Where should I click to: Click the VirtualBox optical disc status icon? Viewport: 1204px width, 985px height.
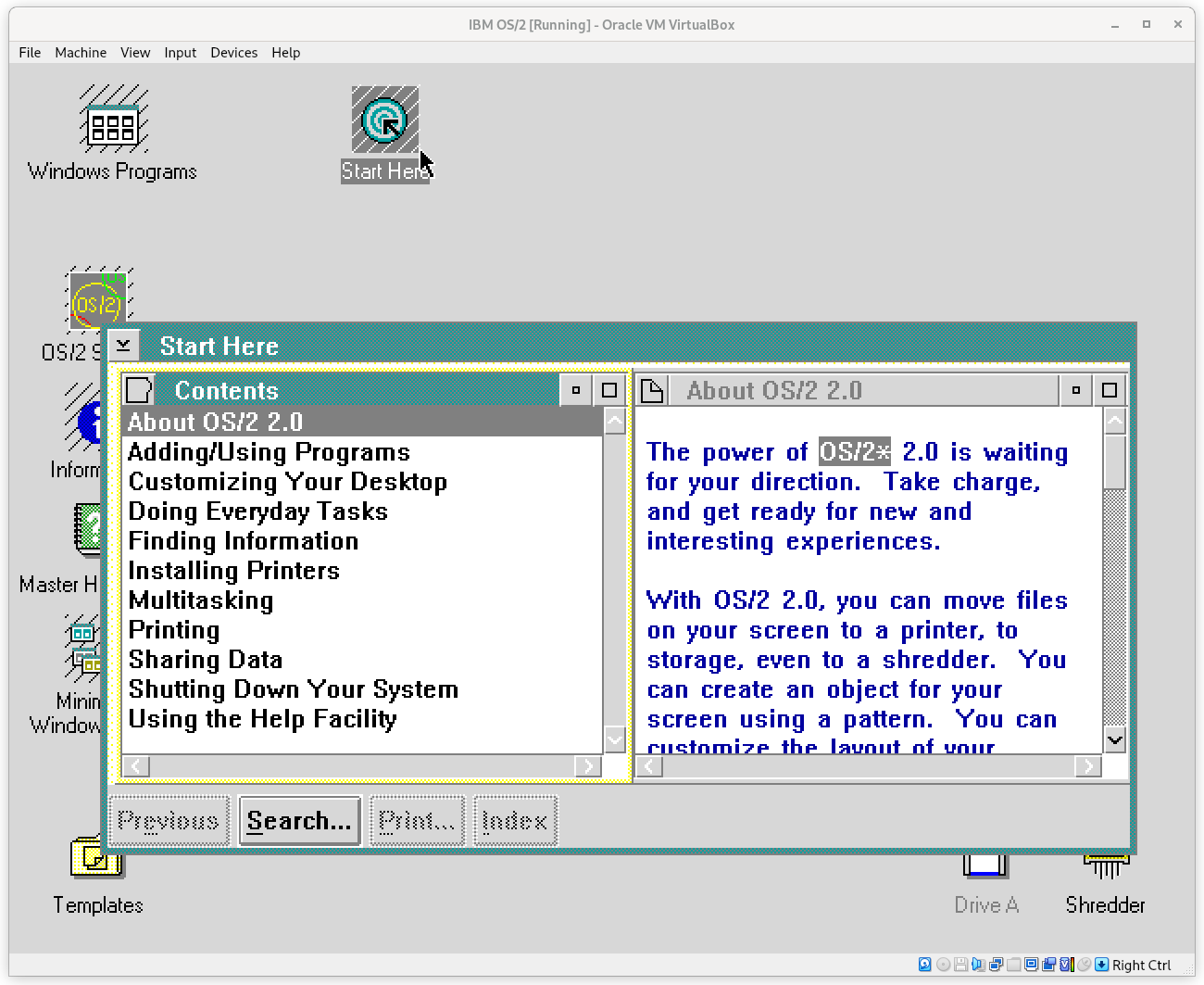[943, 965]
